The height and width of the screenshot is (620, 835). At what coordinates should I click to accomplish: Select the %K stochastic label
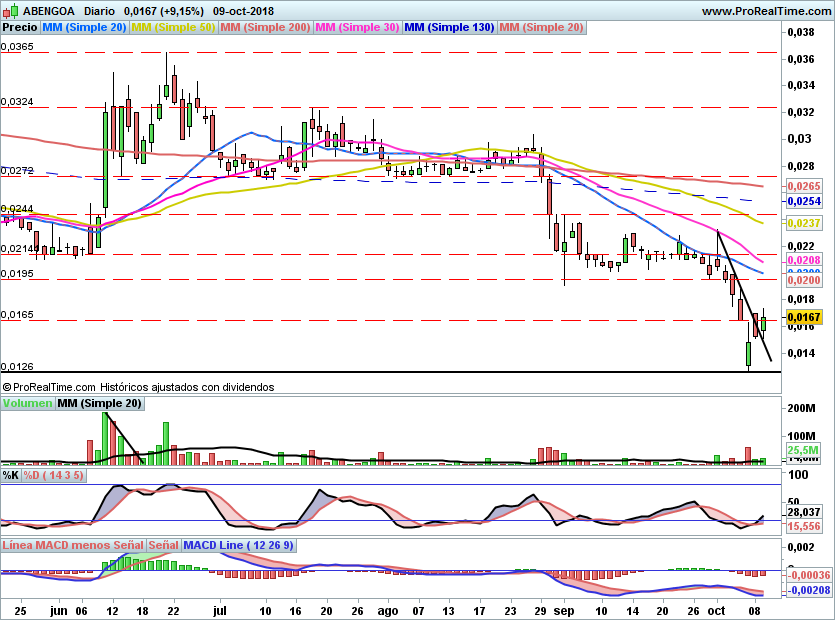(x=11, y=475)
